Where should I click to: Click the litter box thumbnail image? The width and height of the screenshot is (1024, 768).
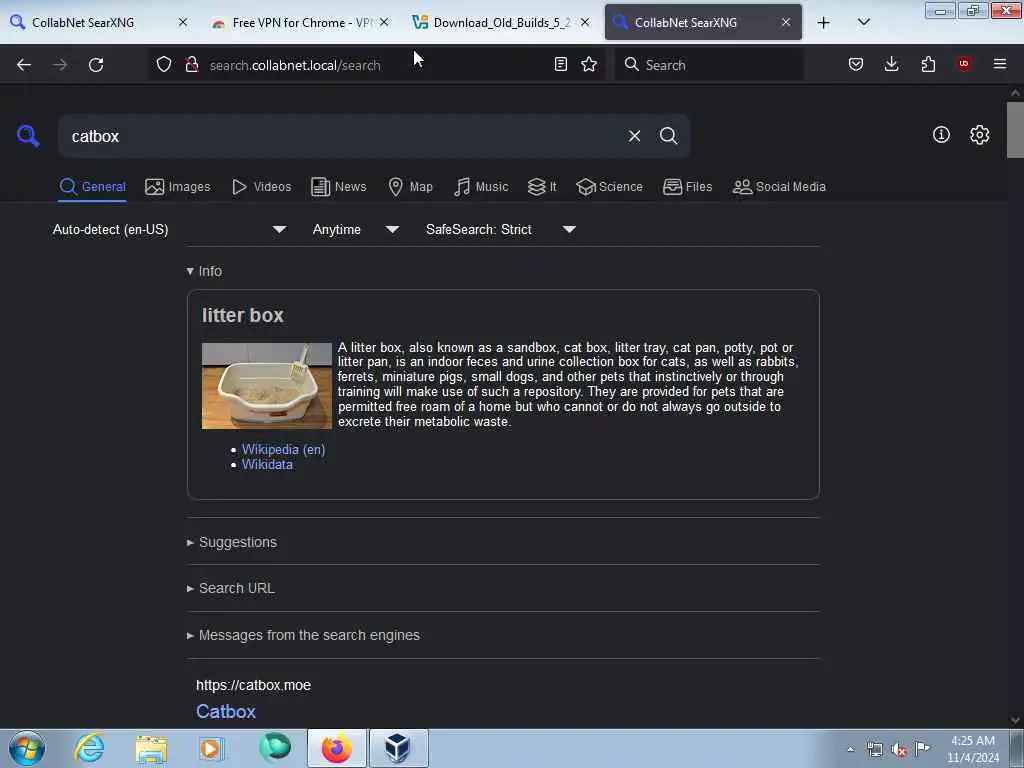[266, 386]
